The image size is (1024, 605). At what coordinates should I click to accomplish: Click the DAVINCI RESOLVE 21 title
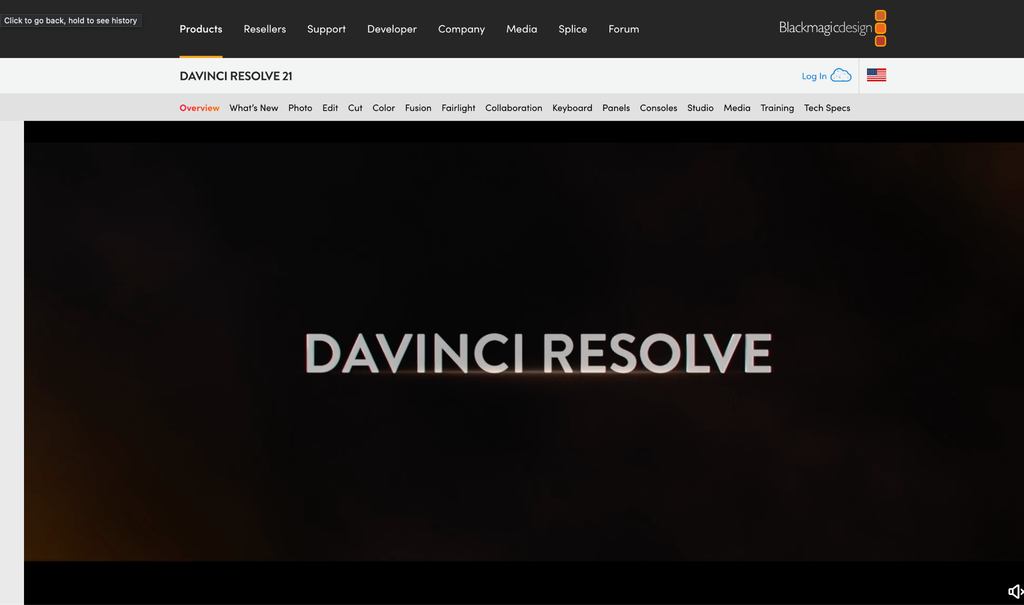[236, 76]
